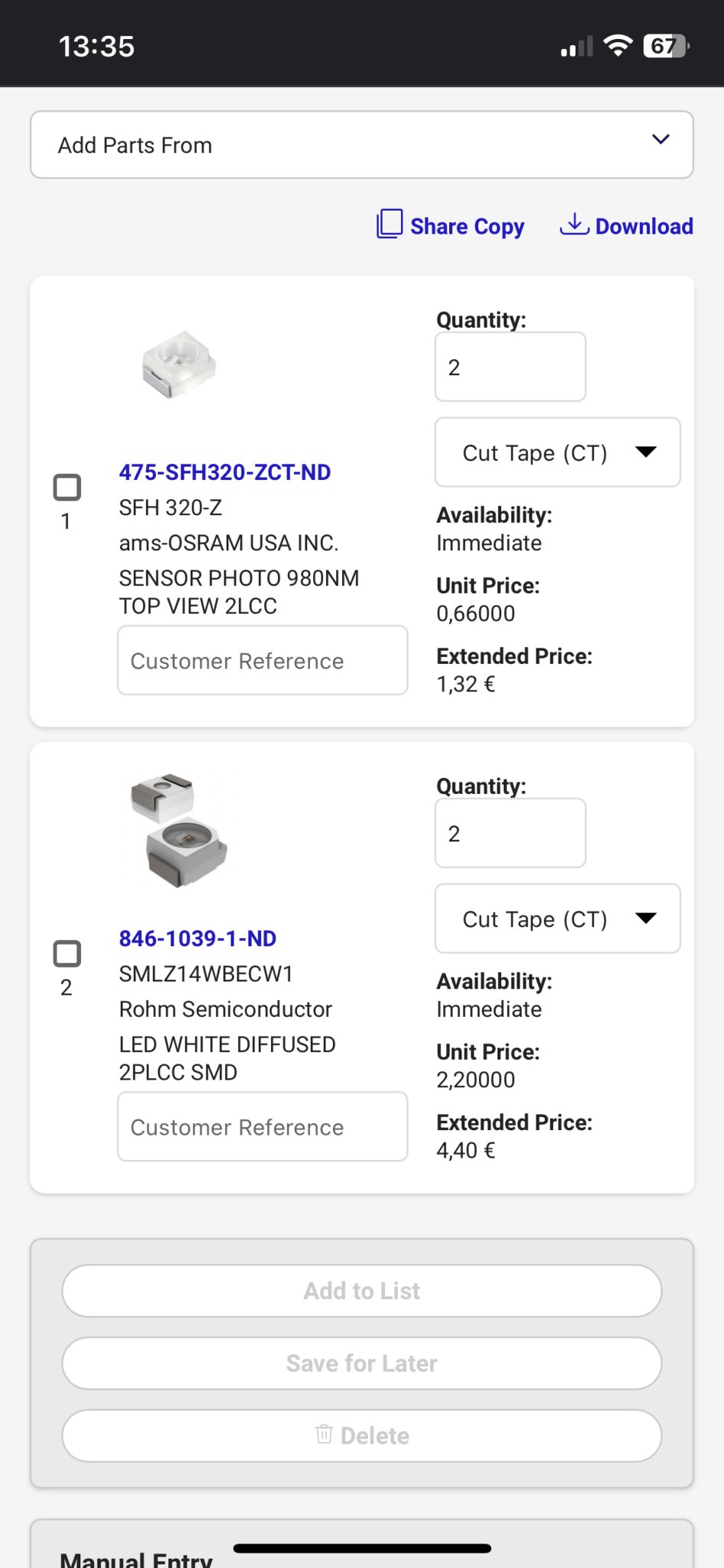Tap the cellular signal bars icon
724x1568 pixels.
click(x=577, y=47)
